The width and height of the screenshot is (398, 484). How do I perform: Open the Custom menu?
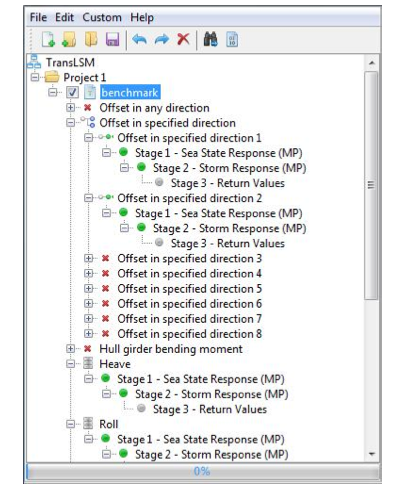coord(102,17)
